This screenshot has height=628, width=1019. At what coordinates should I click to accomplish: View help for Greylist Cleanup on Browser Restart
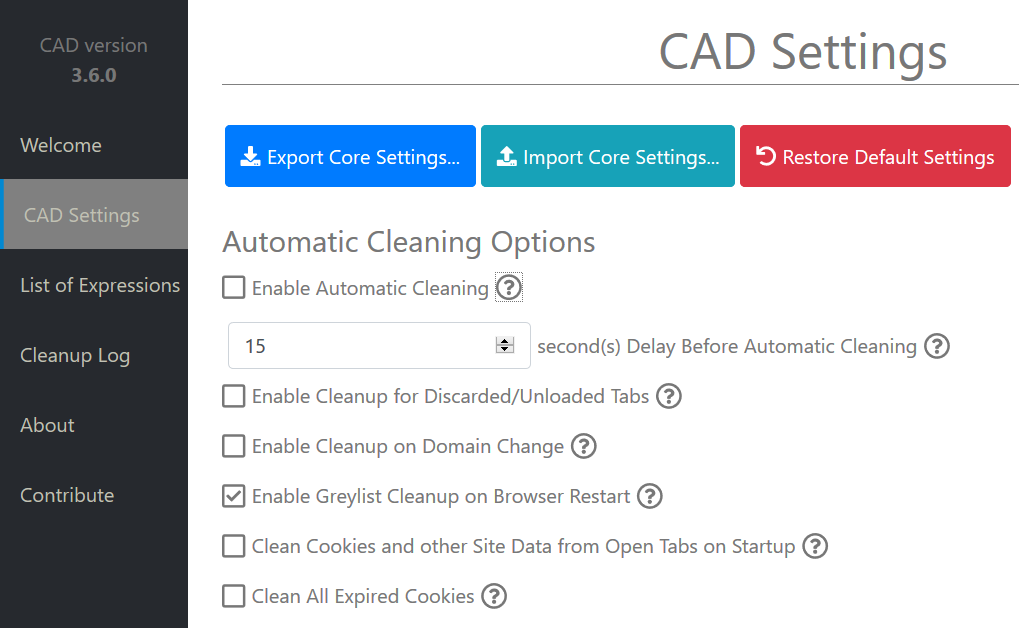coord(650,496)
